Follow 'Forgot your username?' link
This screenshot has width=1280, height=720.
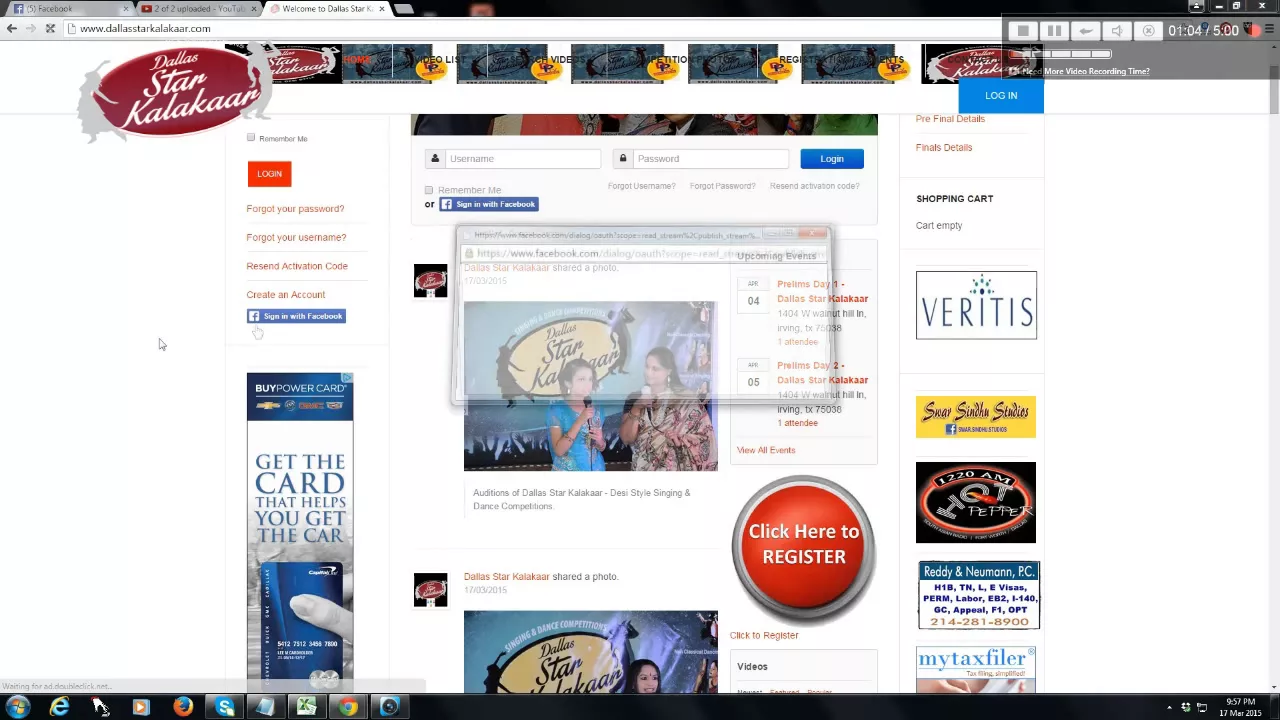coord(296,237)
